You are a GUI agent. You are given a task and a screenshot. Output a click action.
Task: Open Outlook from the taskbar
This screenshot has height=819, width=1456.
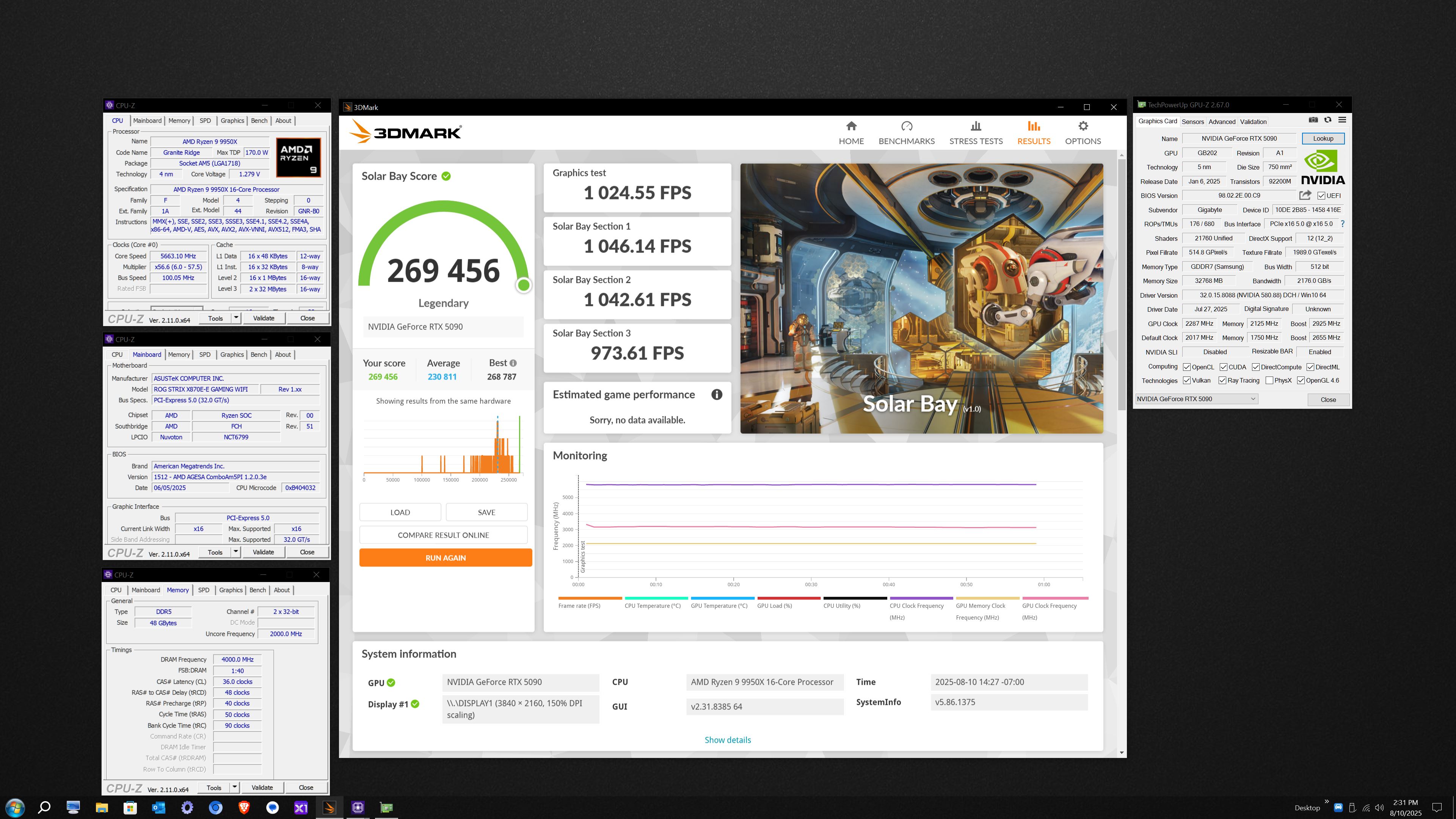(x=158, y=807)
